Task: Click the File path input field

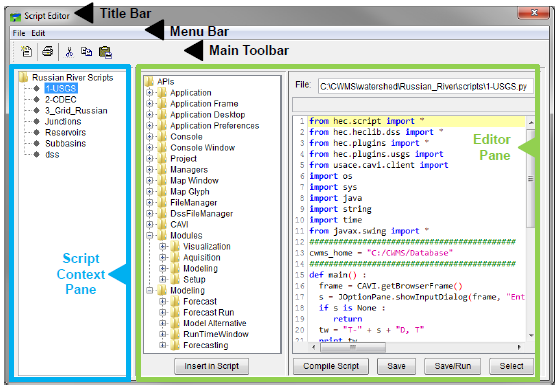Action: pos(426,86)
